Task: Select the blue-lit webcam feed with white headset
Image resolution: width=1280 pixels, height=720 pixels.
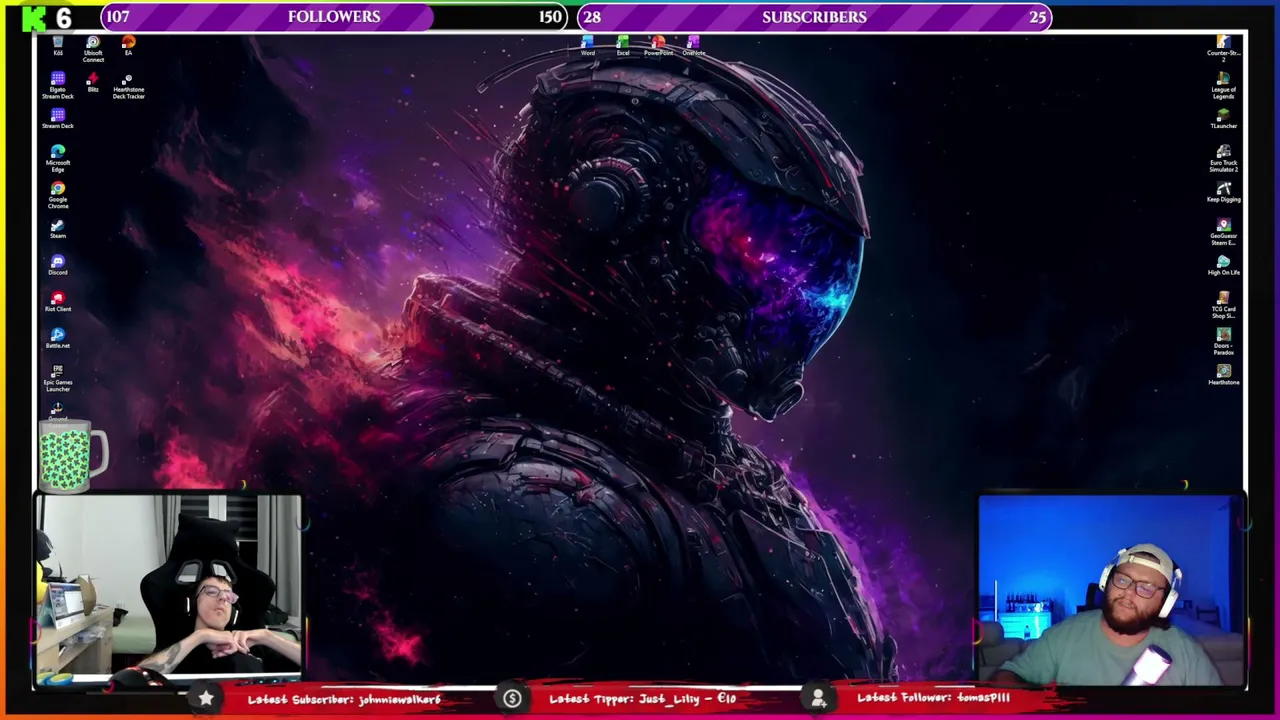Action: [x=1111, y=590]
